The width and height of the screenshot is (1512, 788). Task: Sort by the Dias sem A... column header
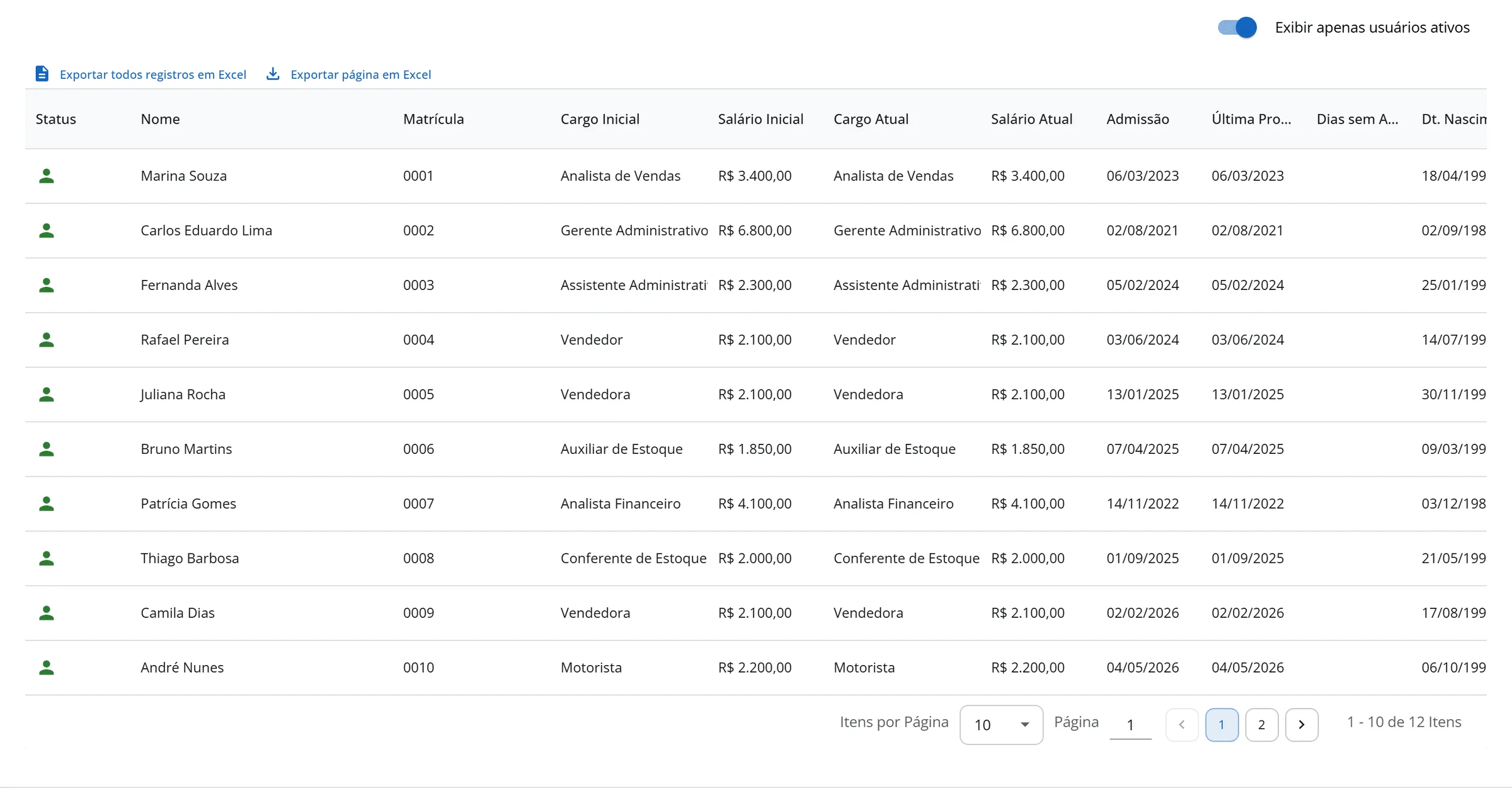(x=1357, y=119)
